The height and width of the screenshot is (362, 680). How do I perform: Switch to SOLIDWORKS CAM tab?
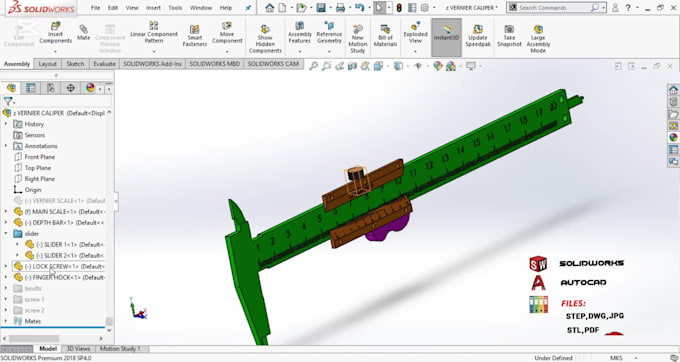[273, 64]
